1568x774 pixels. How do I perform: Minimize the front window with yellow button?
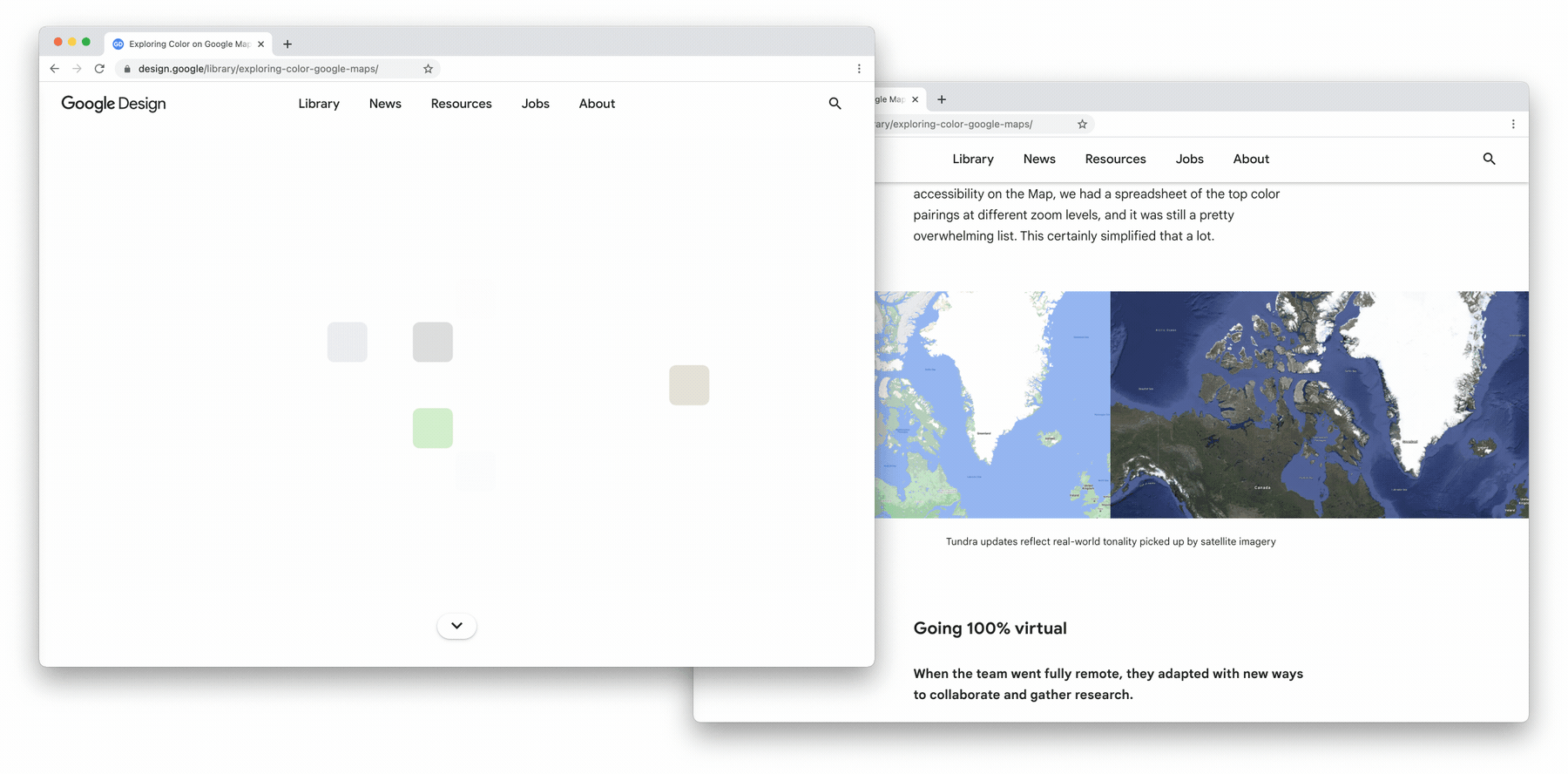pyautogui.click(x=72, y=42)
